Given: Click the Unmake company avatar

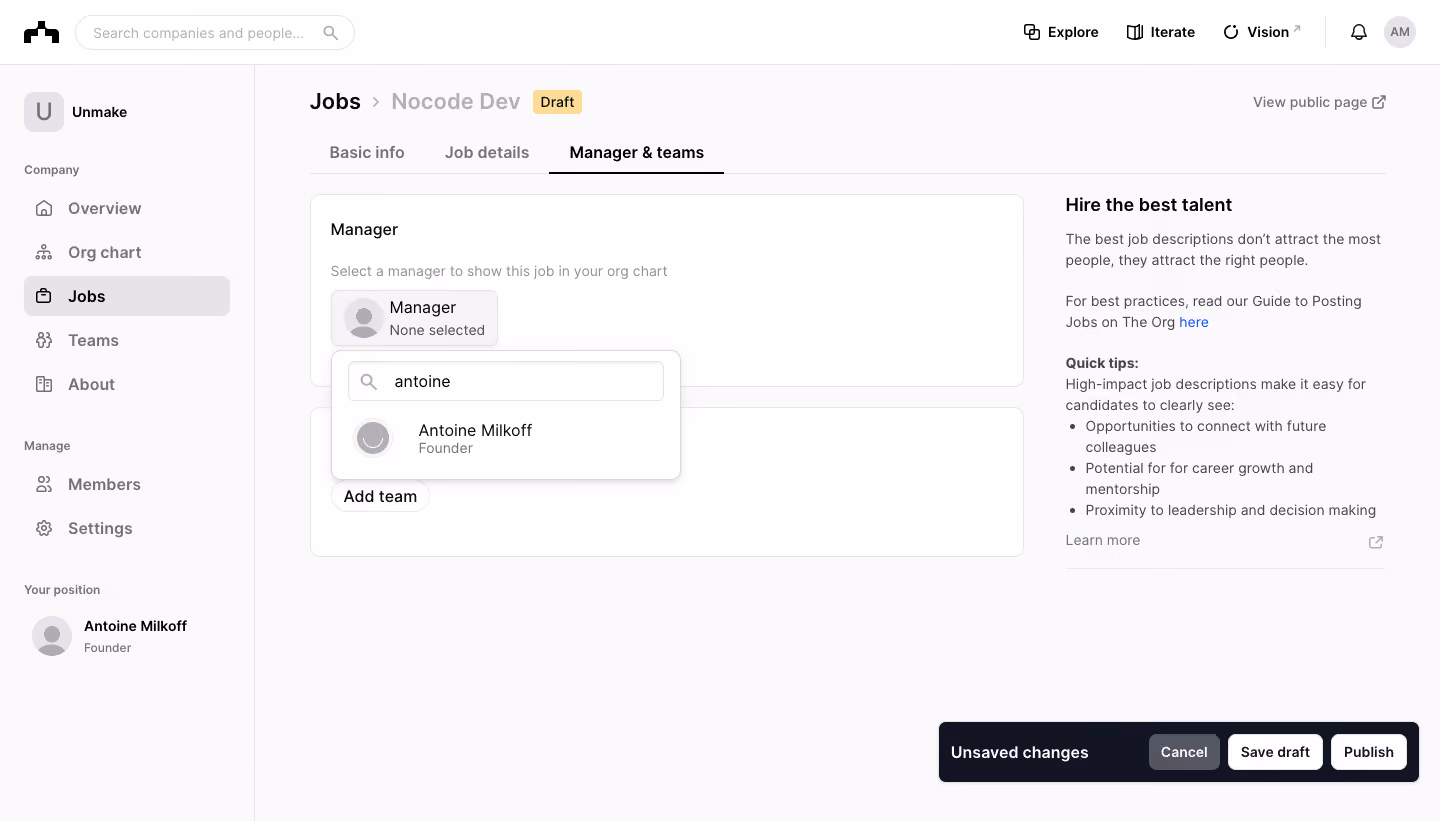Looking at the screenshot, I should coord(44,112).
